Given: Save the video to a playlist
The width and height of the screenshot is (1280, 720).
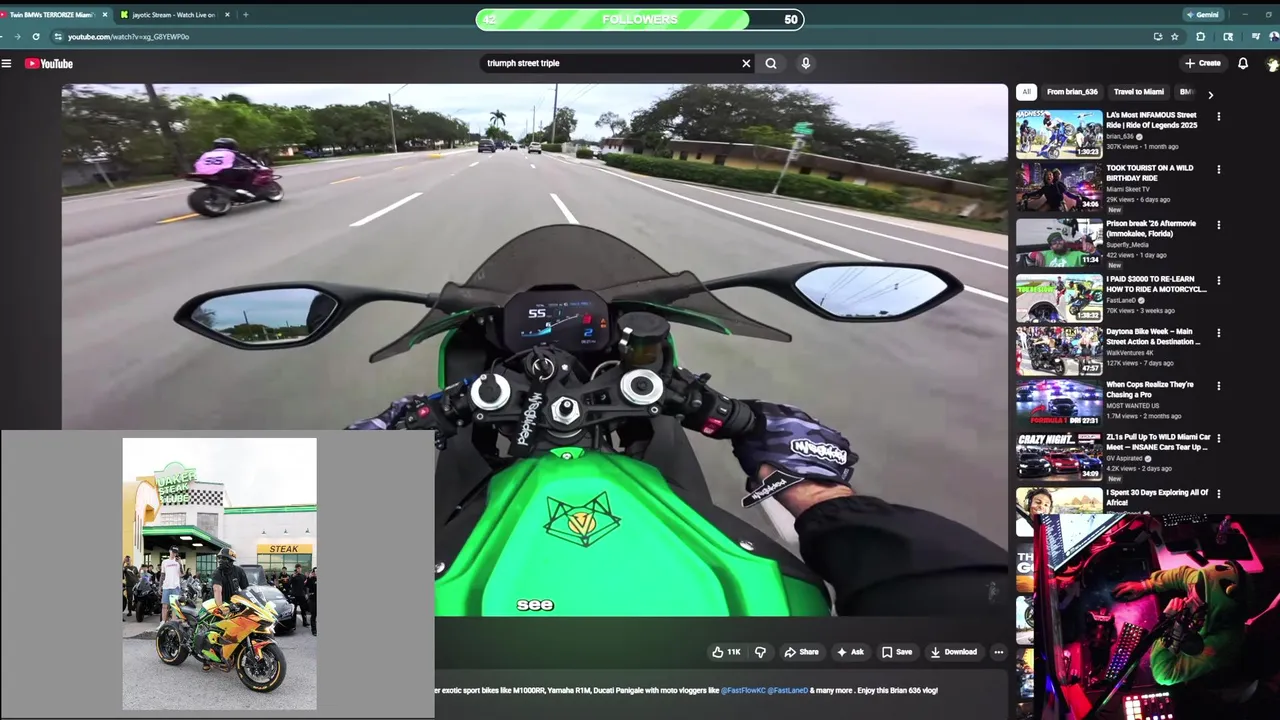Looking at the screenshot, I should [x=897, y=652].
